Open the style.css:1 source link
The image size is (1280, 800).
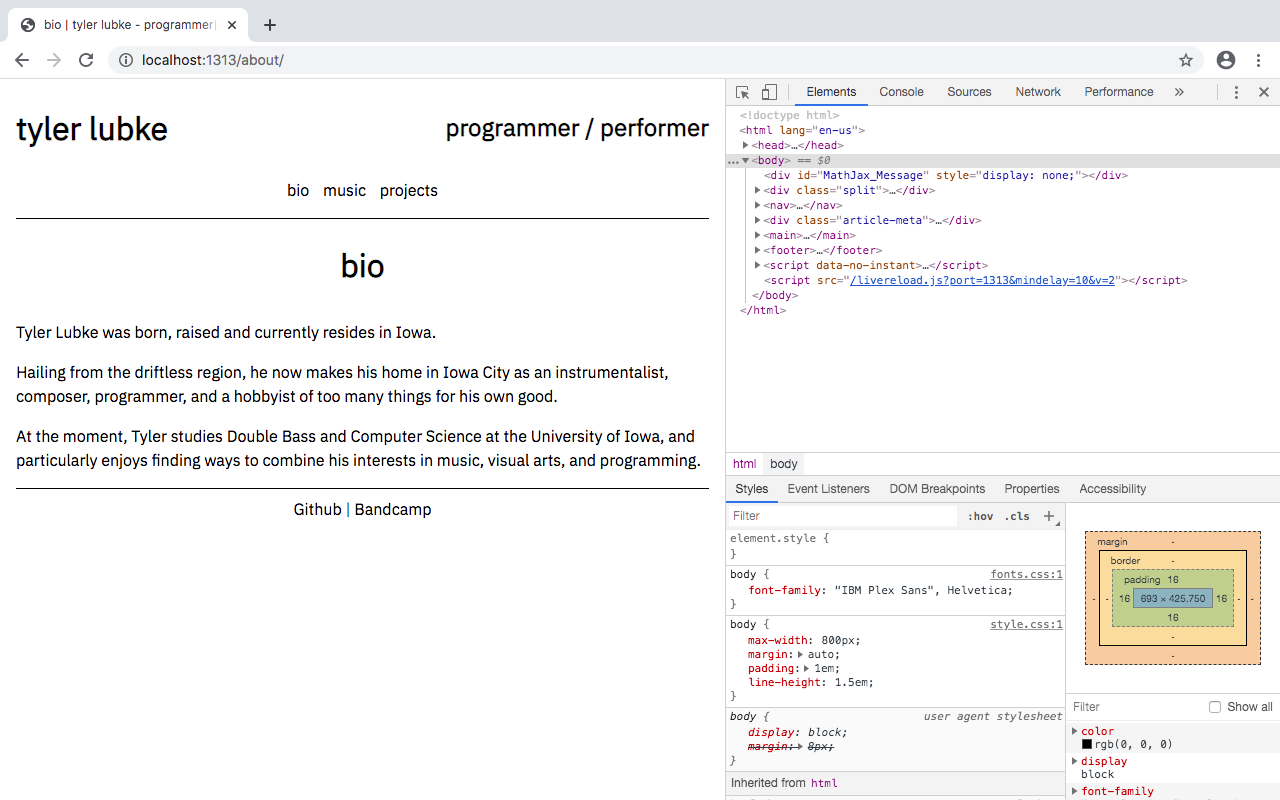pyautogui.click(x=1026, y=624)
